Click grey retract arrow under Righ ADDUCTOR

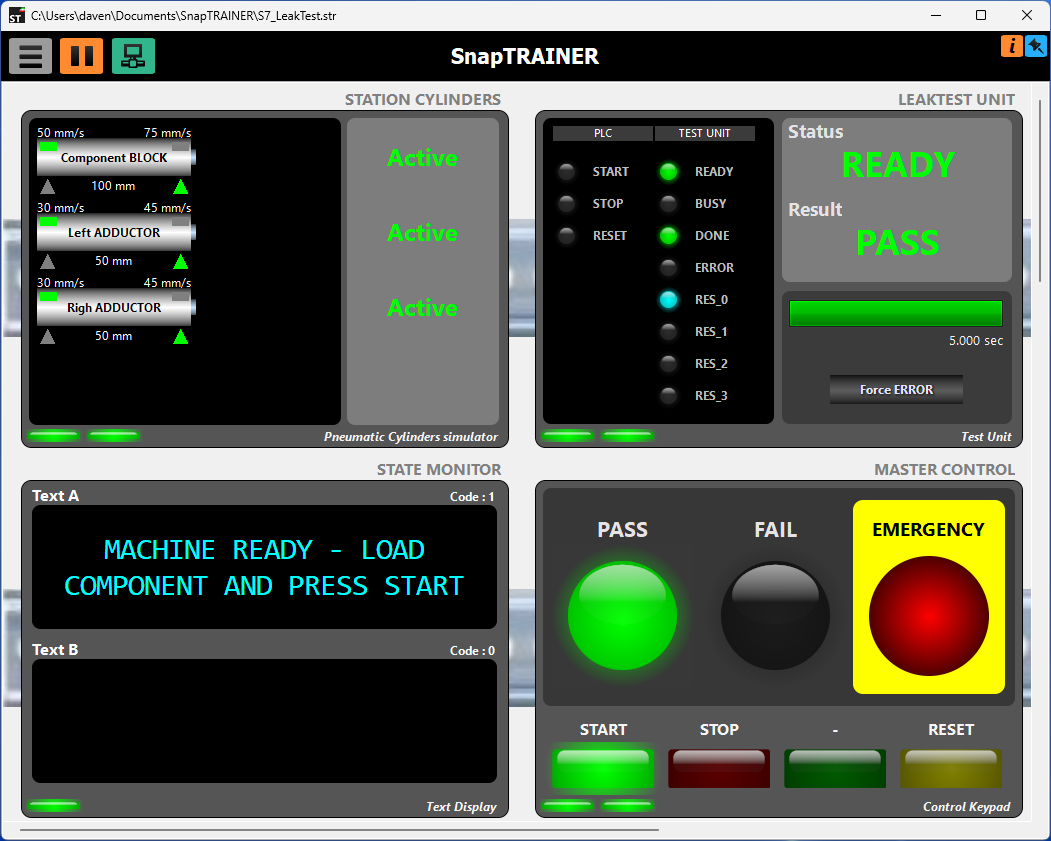[x=48, y=336]
